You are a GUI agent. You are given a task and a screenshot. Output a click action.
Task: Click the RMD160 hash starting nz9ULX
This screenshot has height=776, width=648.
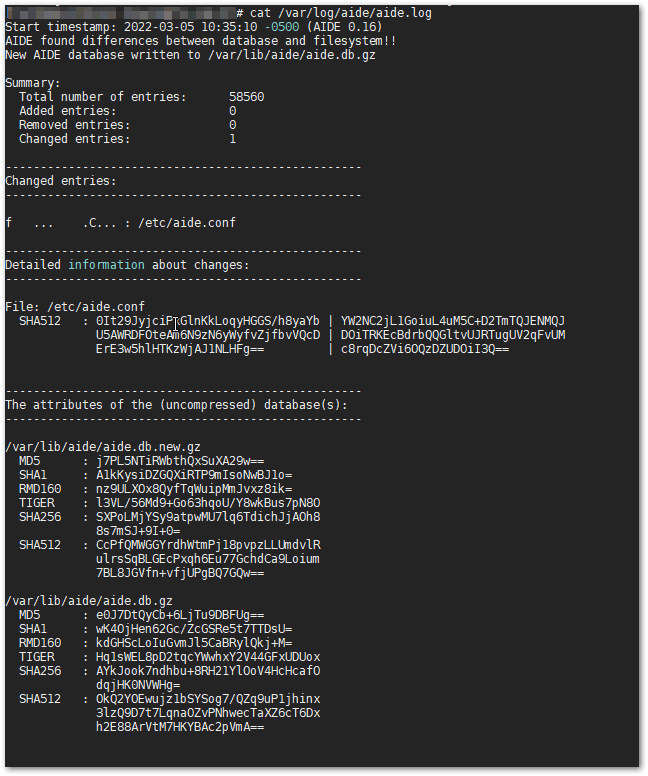pos(194,489)
